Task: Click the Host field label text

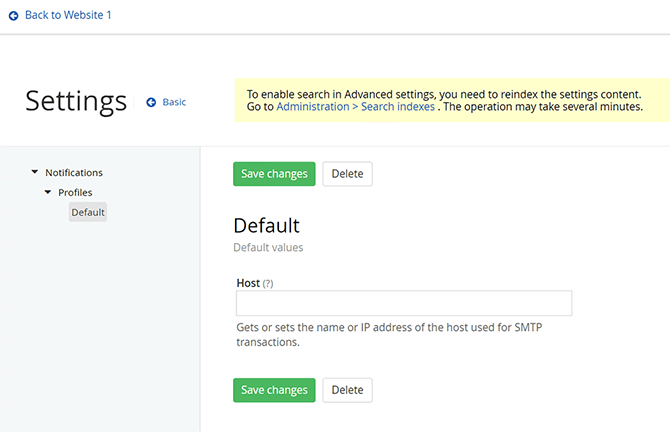Action: (247, 283)
